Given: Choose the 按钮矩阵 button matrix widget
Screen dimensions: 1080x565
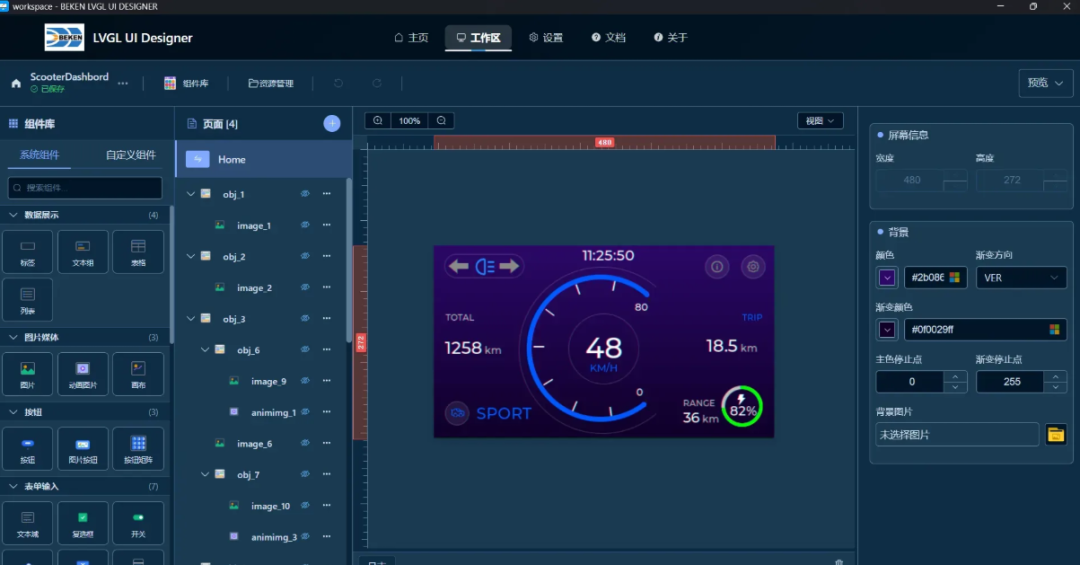Looking at the screenshot, I should click(138, 448).
